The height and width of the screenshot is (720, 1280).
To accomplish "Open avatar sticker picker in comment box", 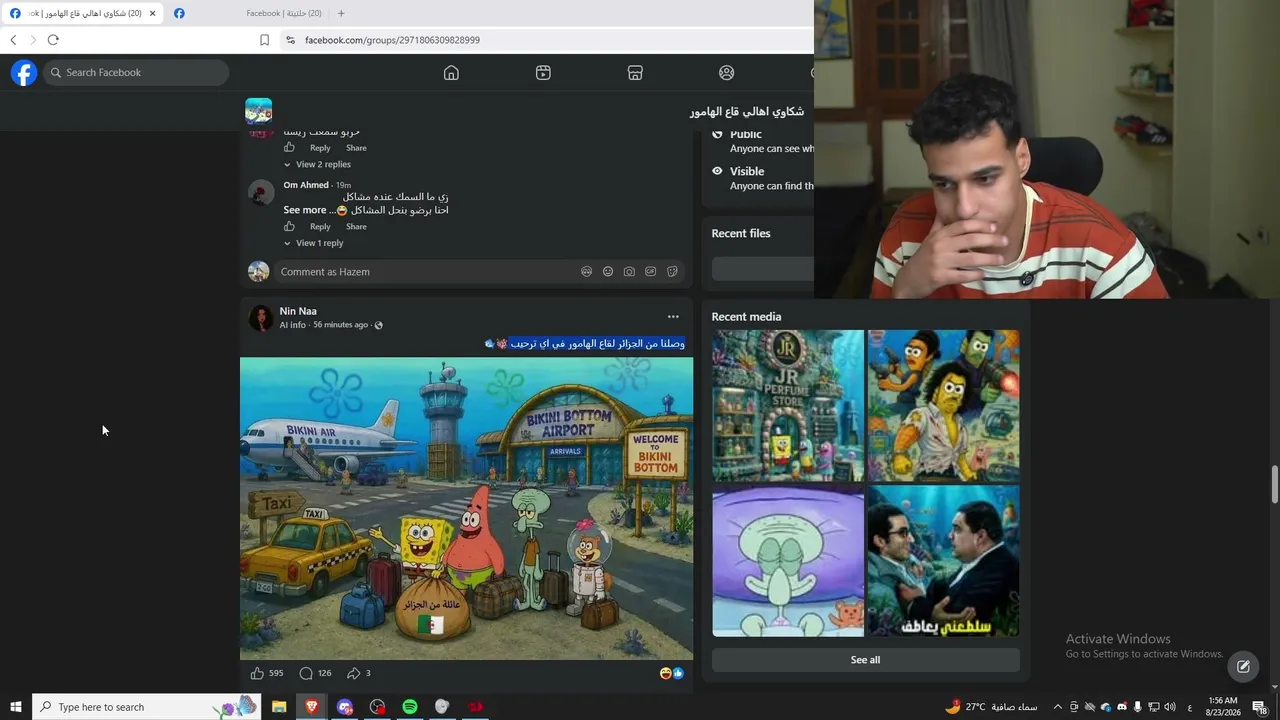I will tap(586, 272).
